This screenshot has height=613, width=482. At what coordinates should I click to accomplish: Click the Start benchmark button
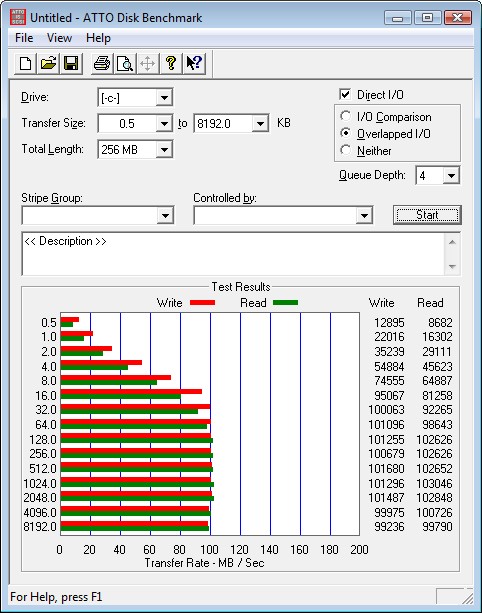click(427, 215)
